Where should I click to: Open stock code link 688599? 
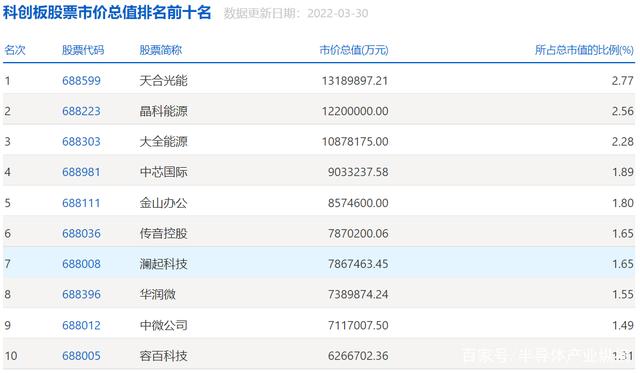[81, 80]
